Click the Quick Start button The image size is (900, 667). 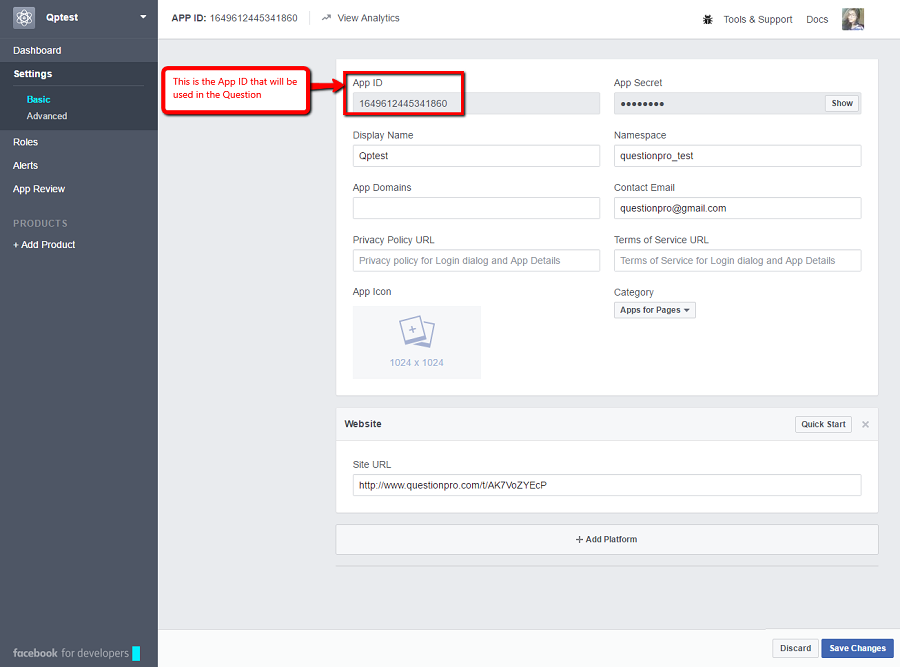tap(823, 424)
